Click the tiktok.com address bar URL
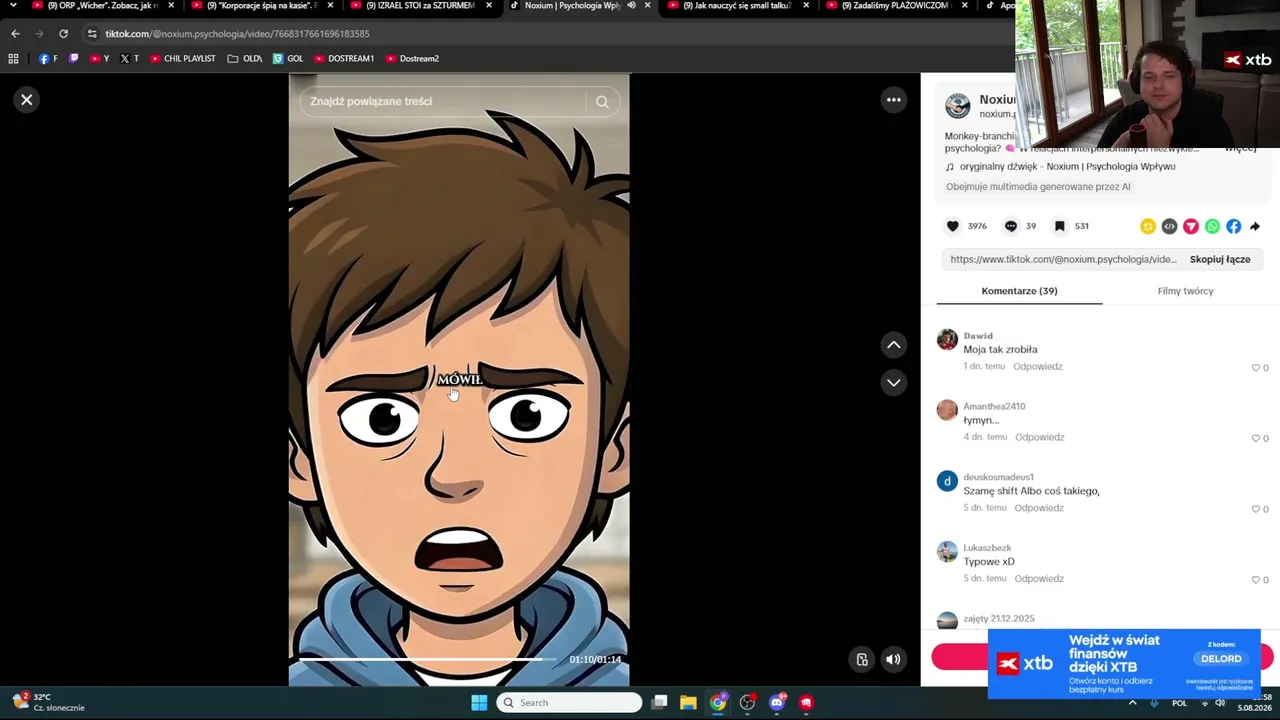This screenshot has height=720, width=1280. pos(237,34)
